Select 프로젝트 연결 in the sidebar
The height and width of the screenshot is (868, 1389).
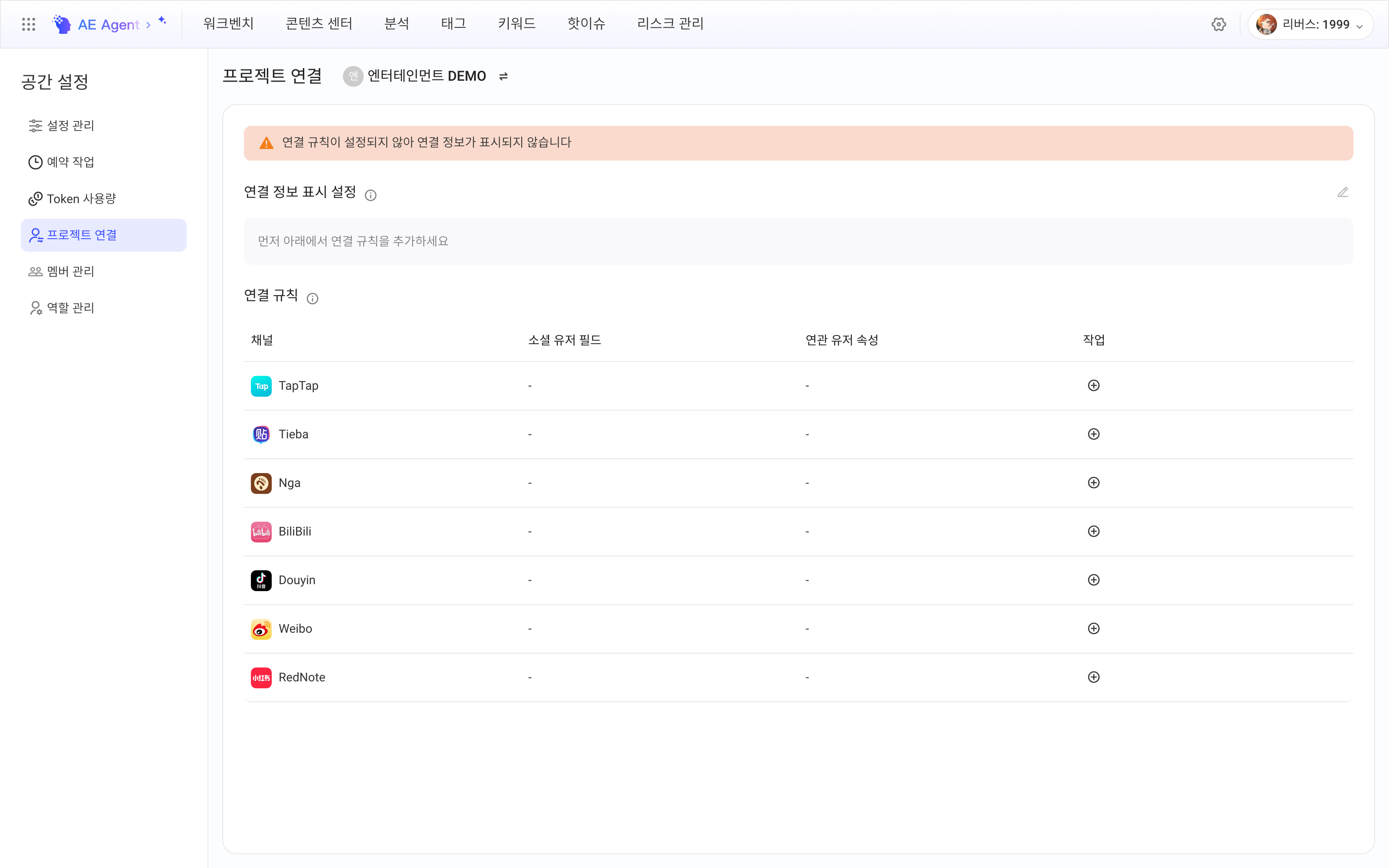point(103,235)
